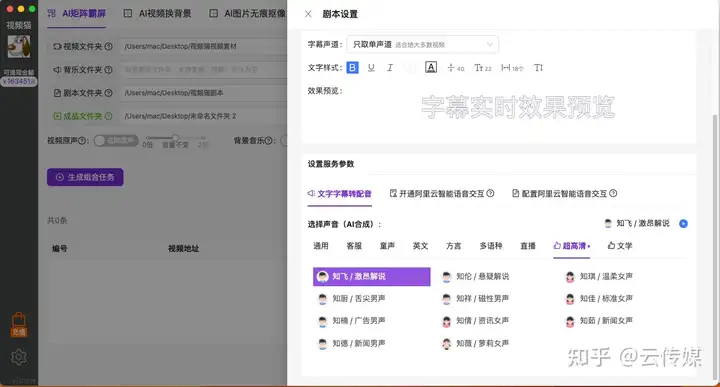Image resolution: width=720 pixels, height=387 pixels.
Task: Open help icon next to 开通阿里云智能语音交互
Action: [490, 194]
